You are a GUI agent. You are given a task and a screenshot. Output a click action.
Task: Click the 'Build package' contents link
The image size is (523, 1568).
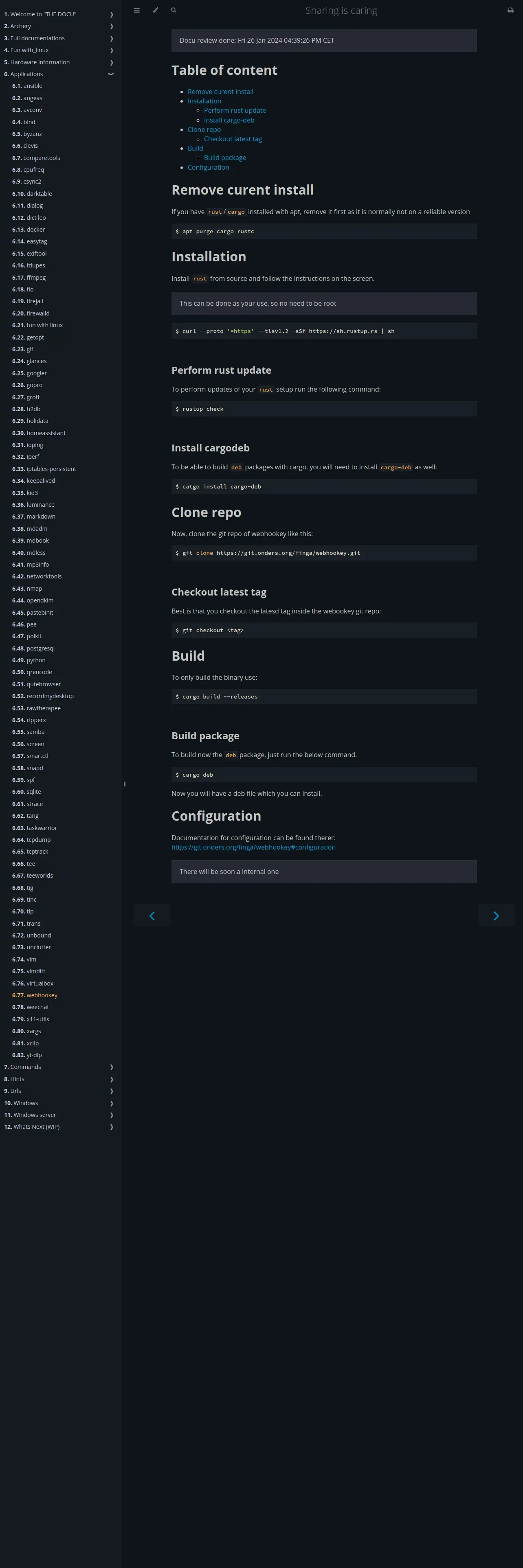225,158
